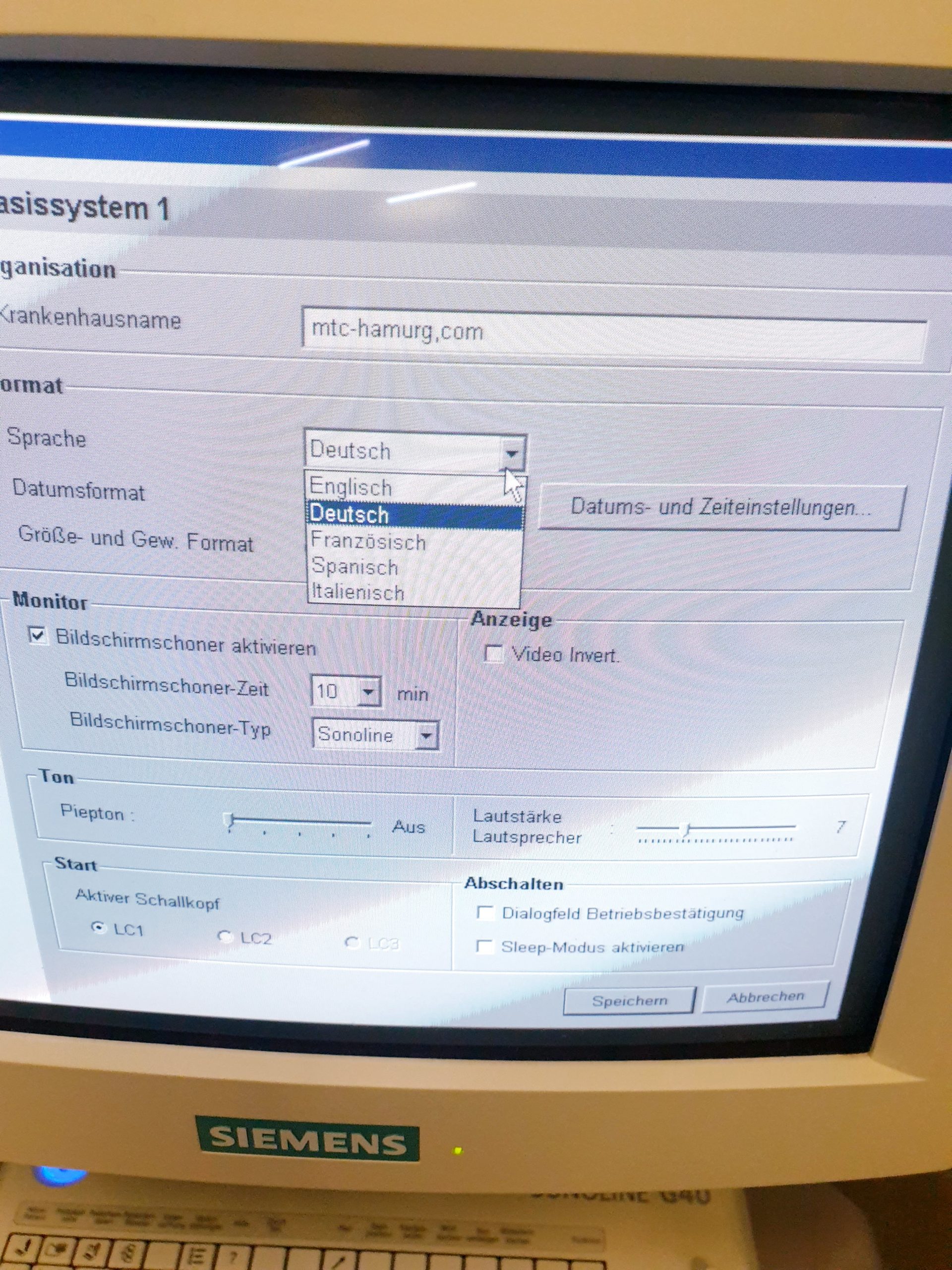The image size is (952, 1270).
Task: Tick Dialogfeld Betriebsbestätigung checkbox
Action: 485,912
